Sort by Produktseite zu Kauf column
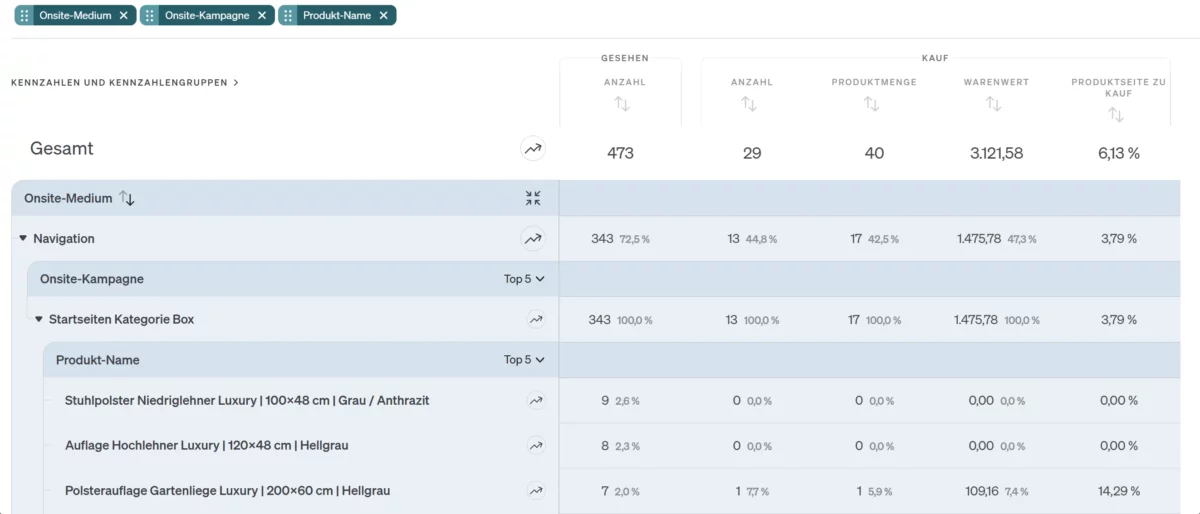Image resolution: width=1200 pixels, height=514 pixels. tap(1116, 115)
